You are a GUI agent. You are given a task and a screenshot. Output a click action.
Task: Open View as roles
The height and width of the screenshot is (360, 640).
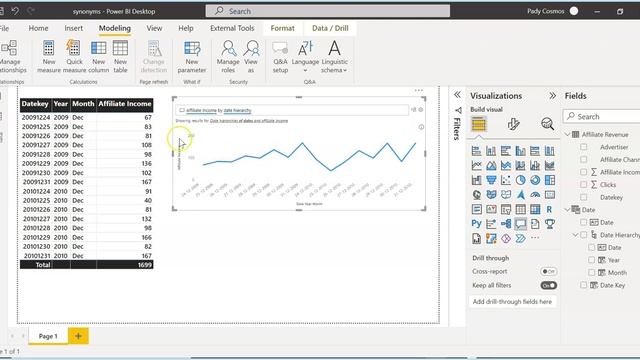coord(251,57)
